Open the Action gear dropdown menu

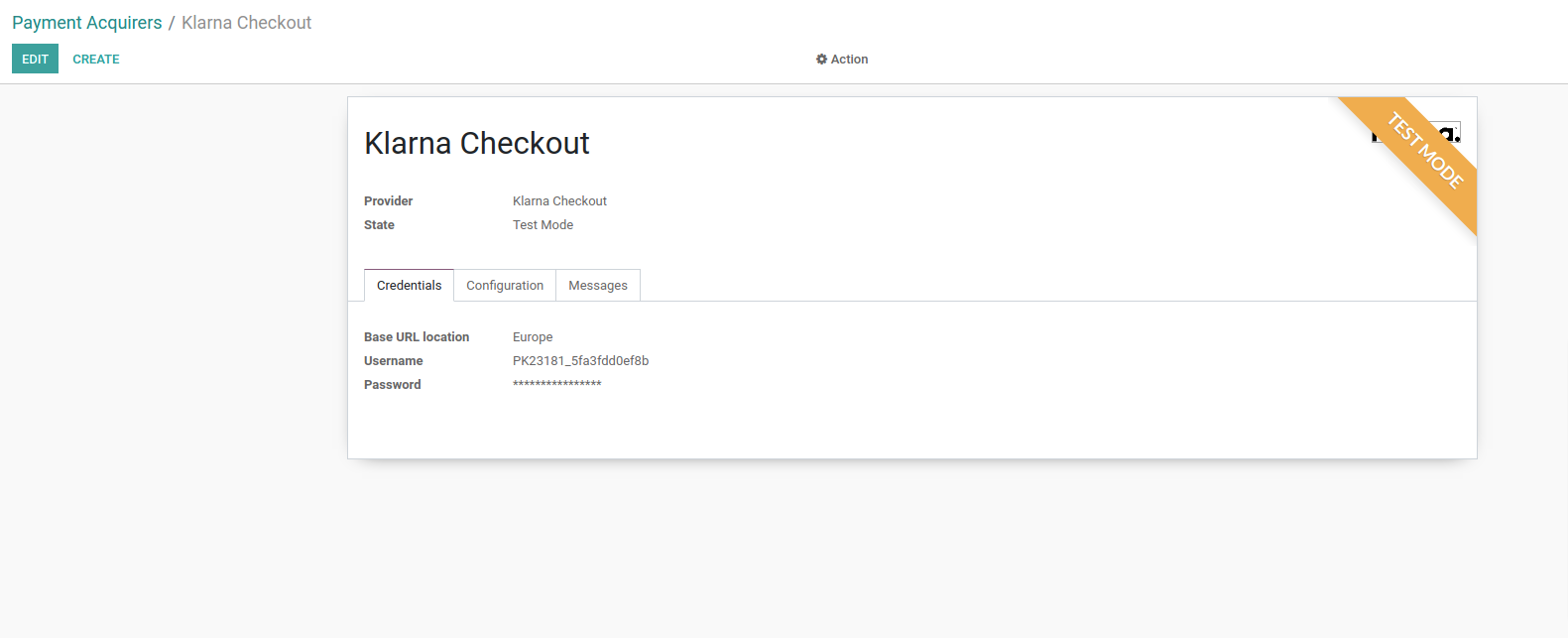[x=842, y=60]
